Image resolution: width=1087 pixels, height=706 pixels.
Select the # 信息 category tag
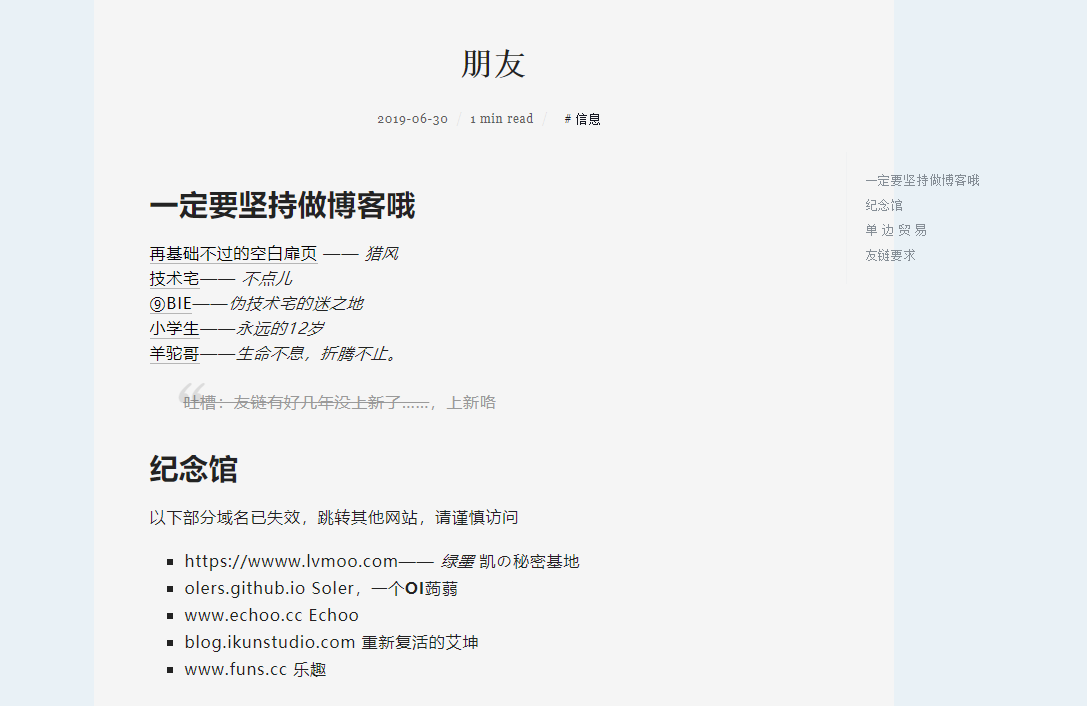pos(582,119)
